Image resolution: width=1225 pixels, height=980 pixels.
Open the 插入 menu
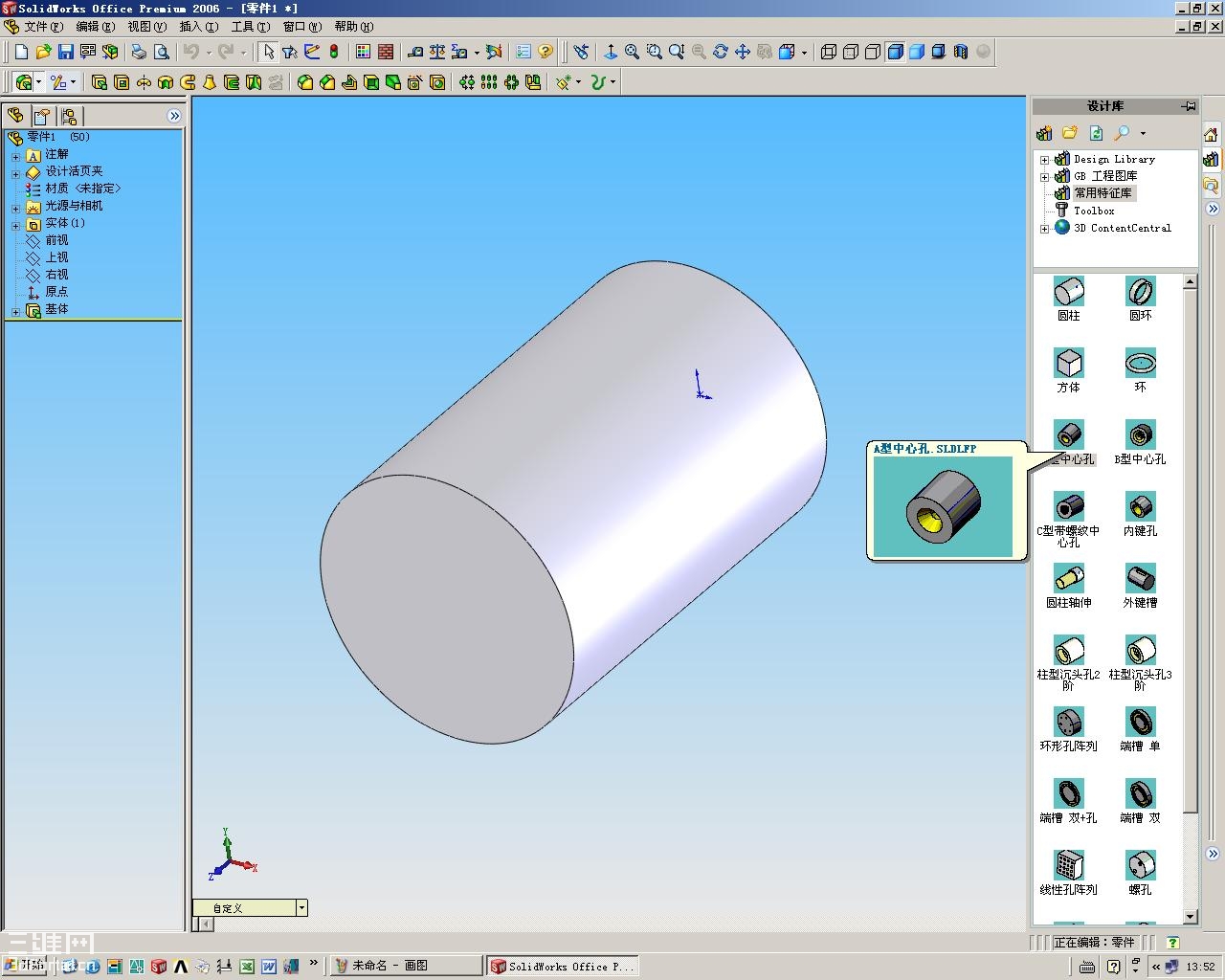pos(198,26)
